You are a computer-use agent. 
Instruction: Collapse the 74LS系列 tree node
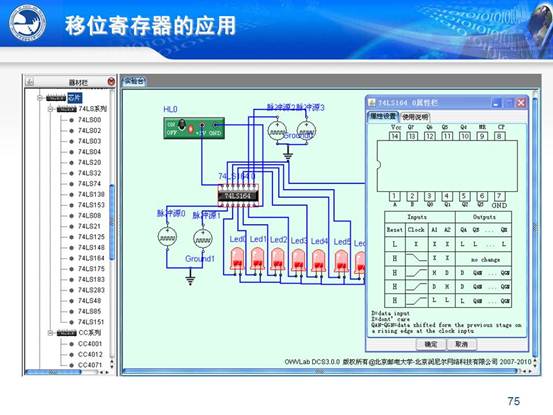coord(50,109)
